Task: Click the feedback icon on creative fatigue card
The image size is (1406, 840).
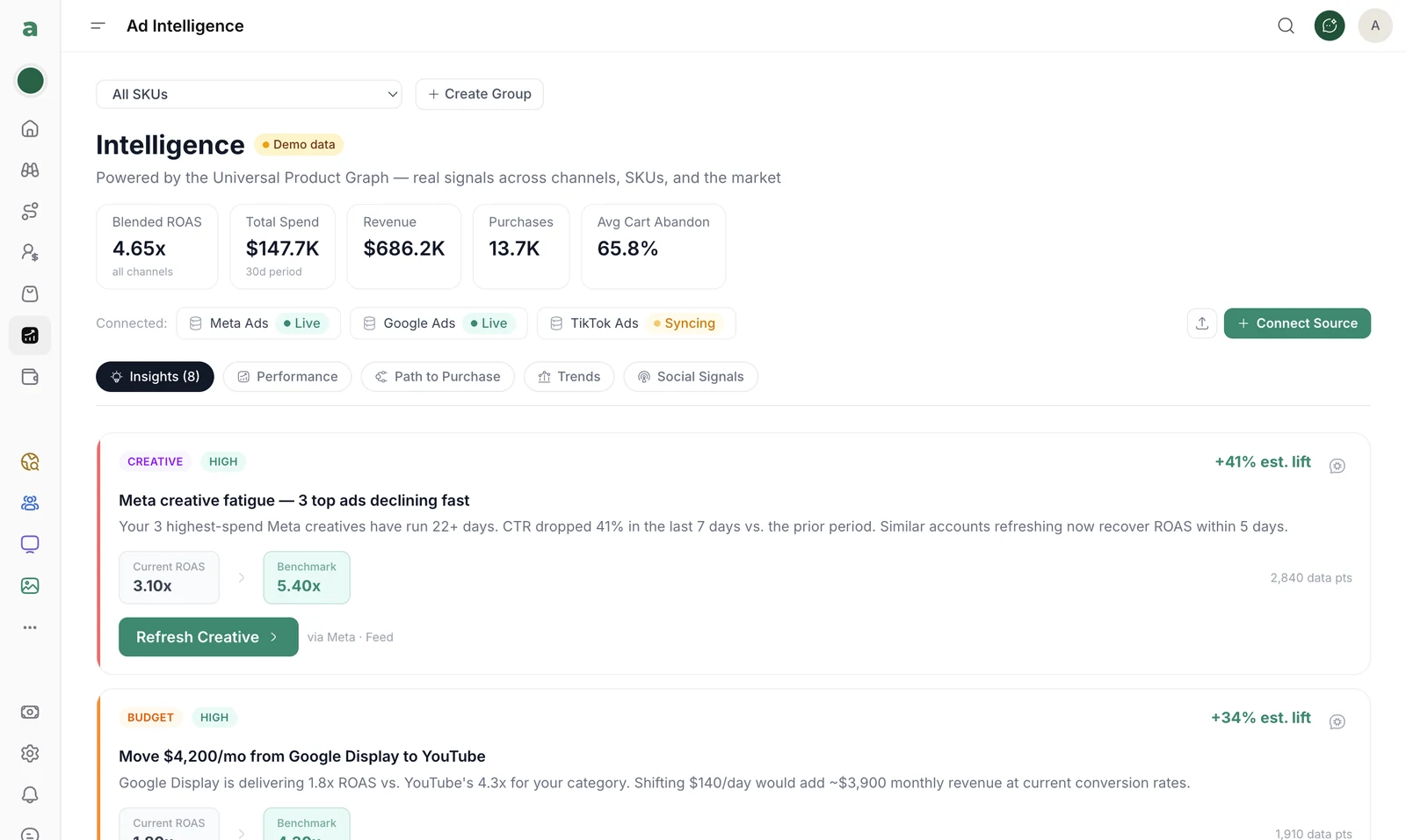Action: click(x=1337, y=466)
